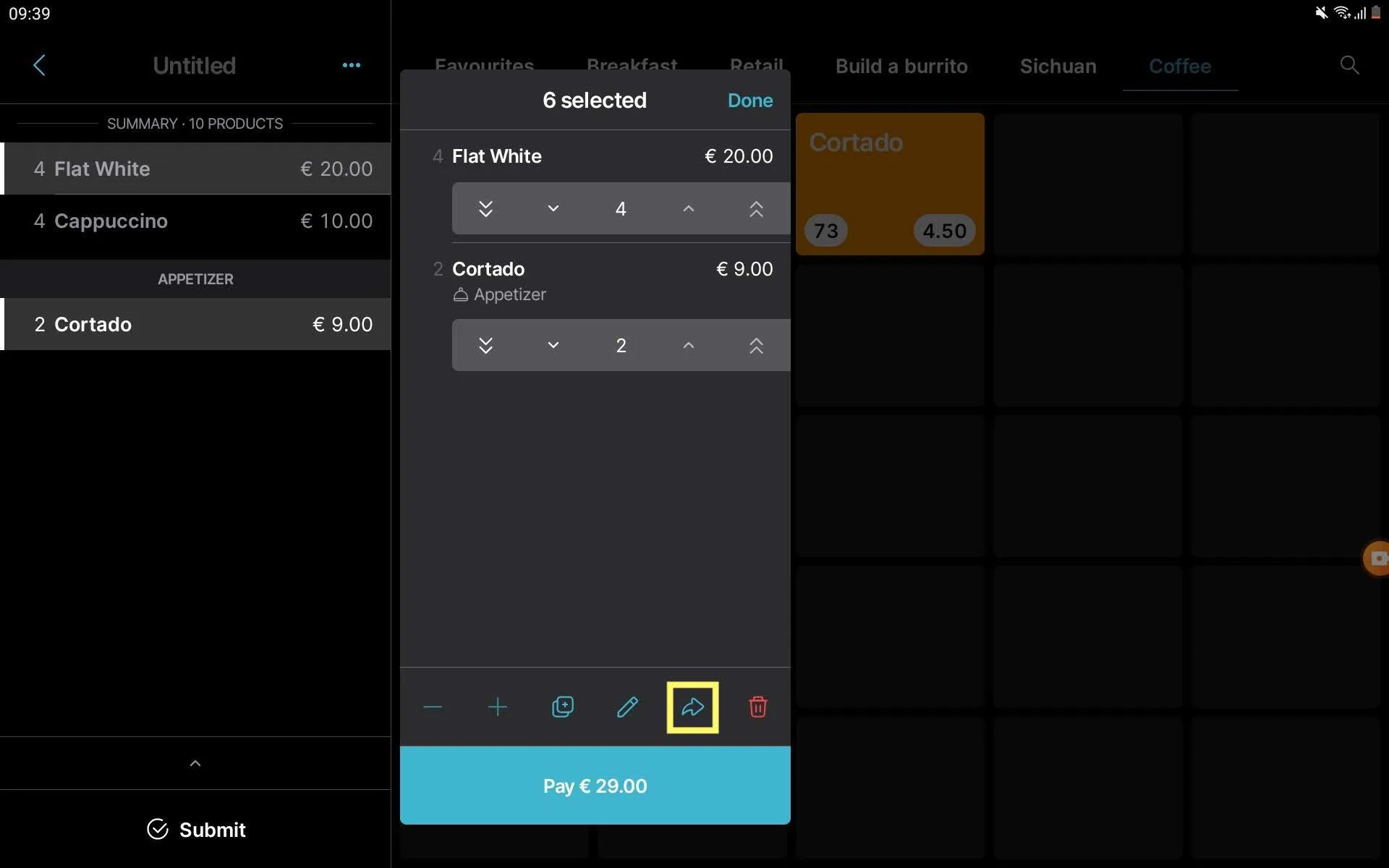Tap Pay €29.00 to proceed
Screen dimensions: 1389x868
(x=594, y=786)
